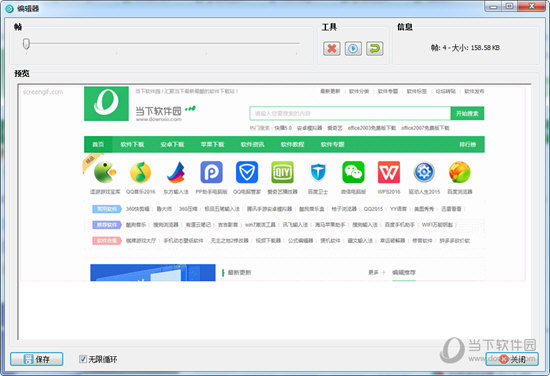Click the frame slider thumb
550x376 pixels.
pyautogui.click(x=26, y=44)
